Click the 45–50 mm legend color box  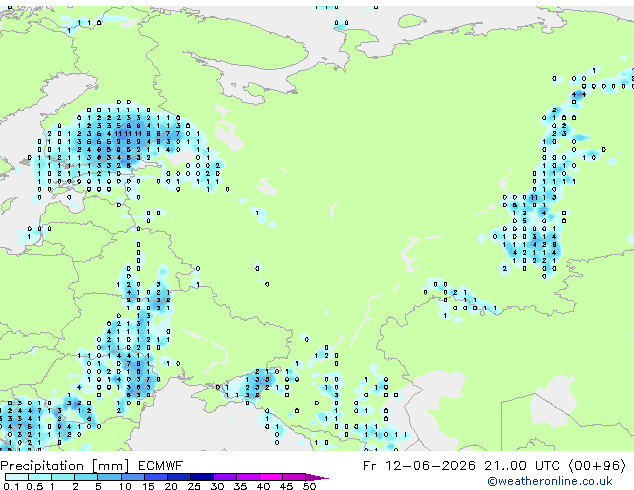[294, 477]
